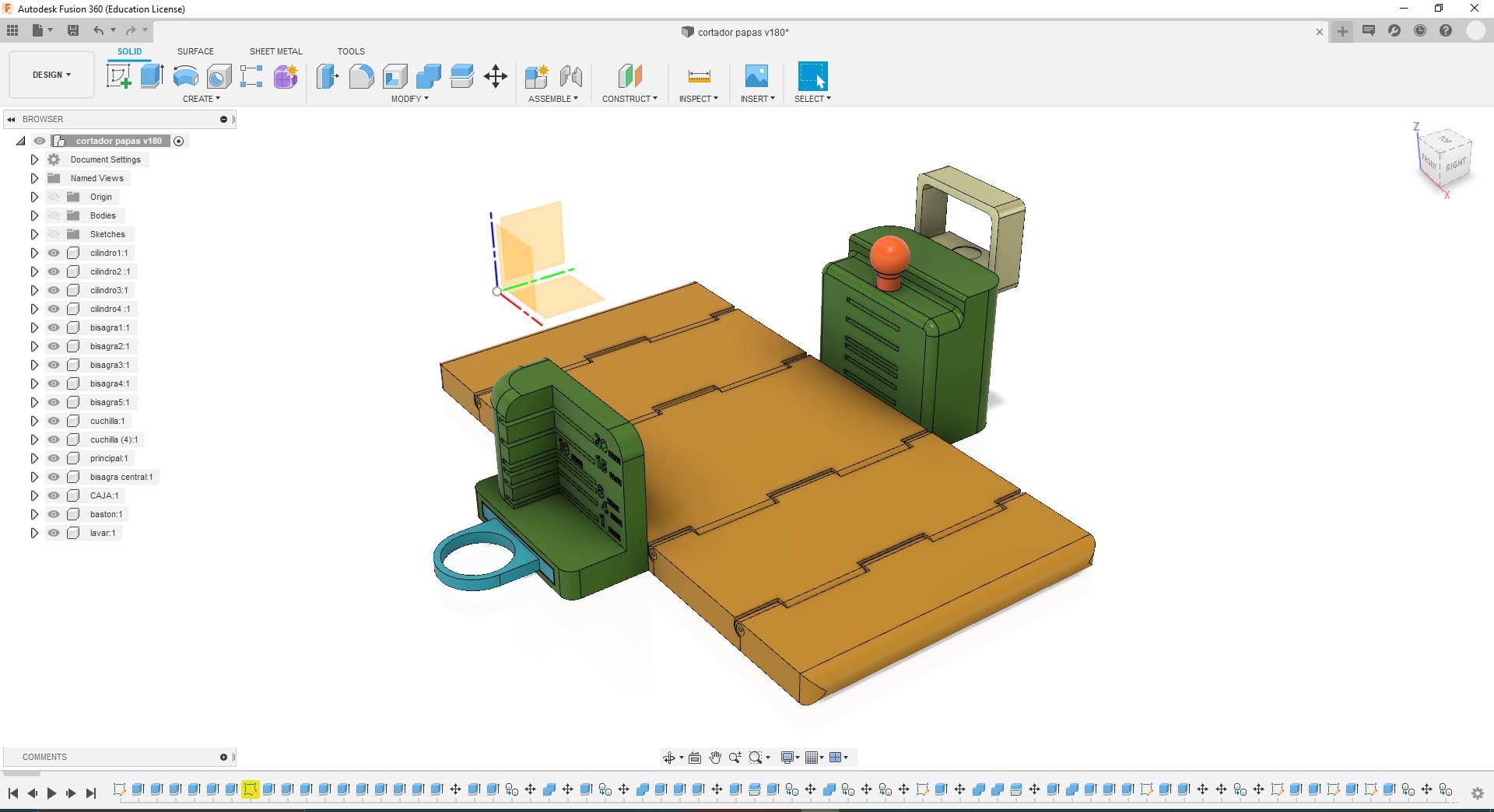The width and height of the screenshot is (1494, 812).
Task: Collapse the BROWSER panel
Action: (11, 119)
